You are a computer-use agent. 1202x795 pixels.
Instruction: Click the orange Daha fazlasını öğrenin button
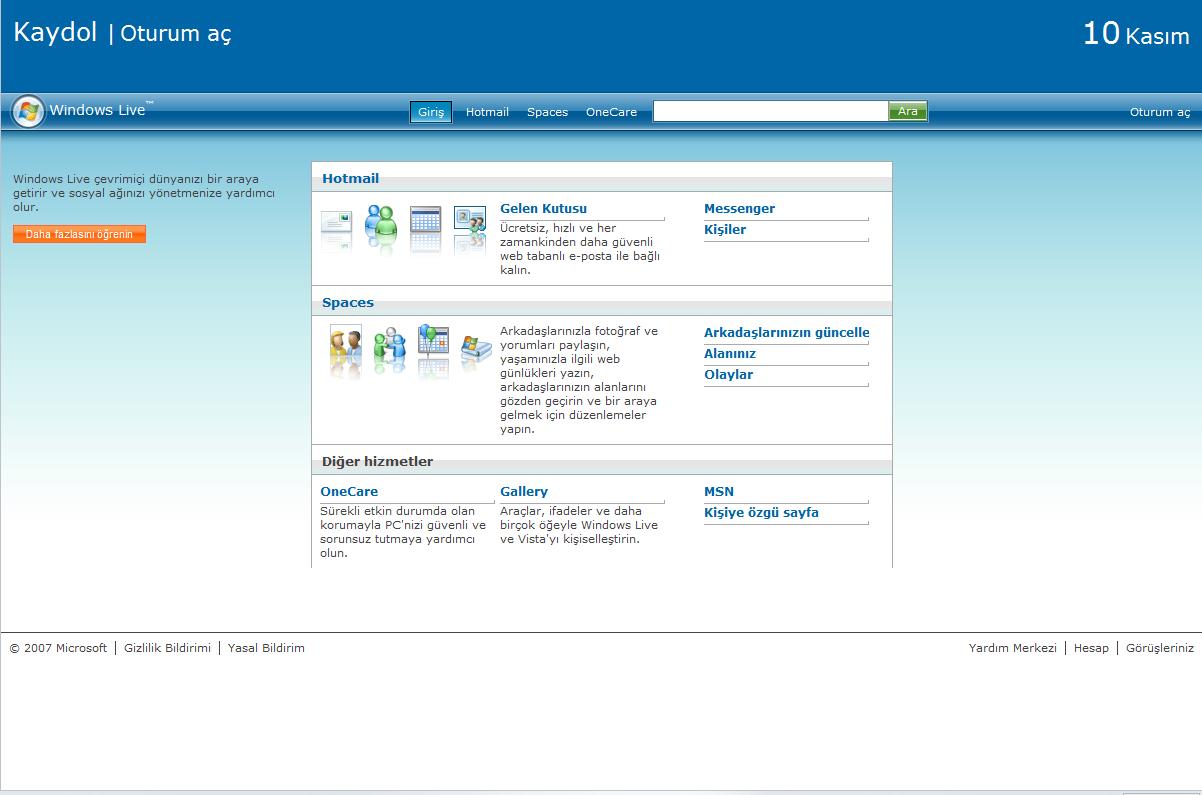79,234
